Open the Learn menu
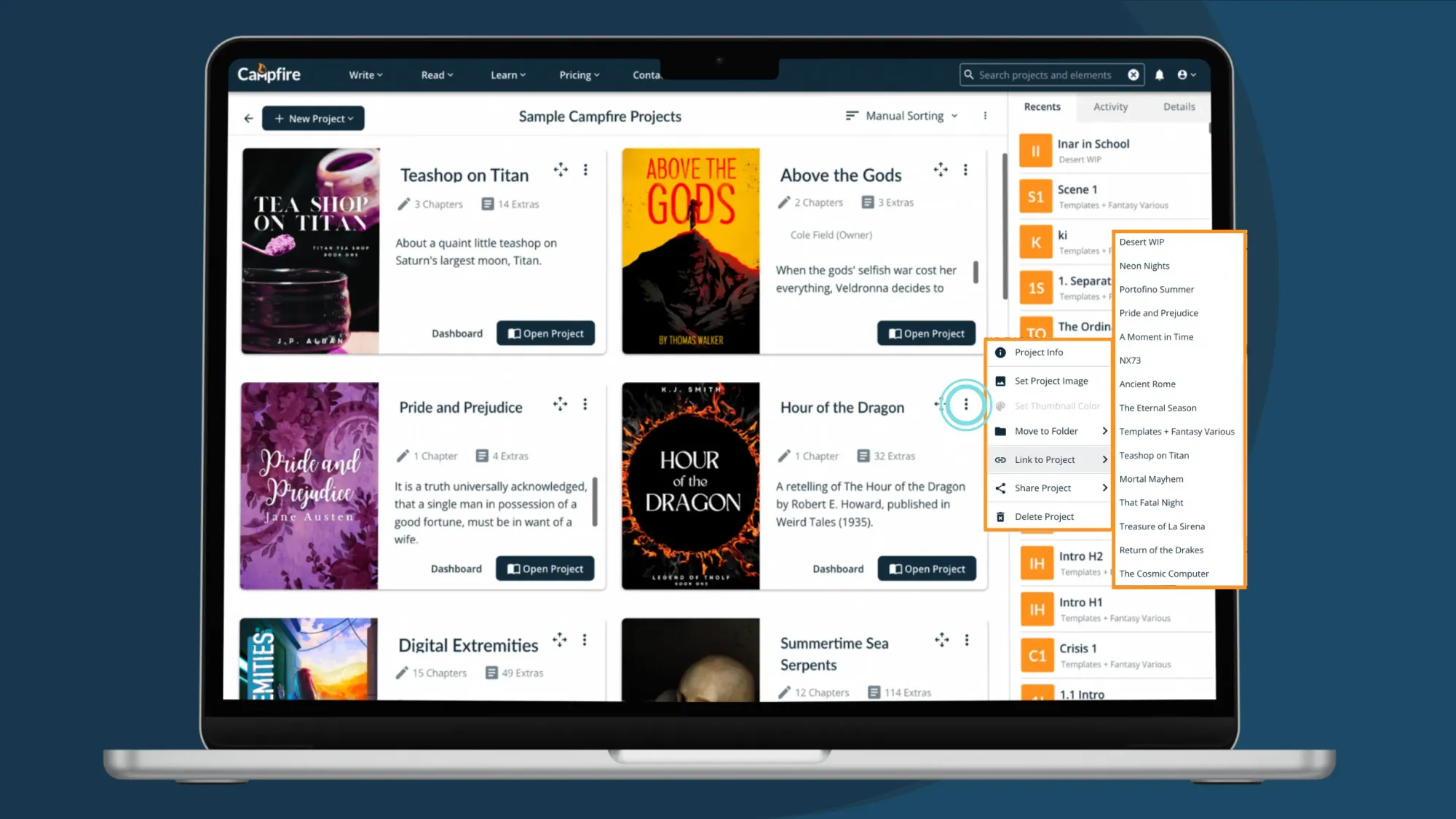1456x819 pixels. tap(507, 75)
